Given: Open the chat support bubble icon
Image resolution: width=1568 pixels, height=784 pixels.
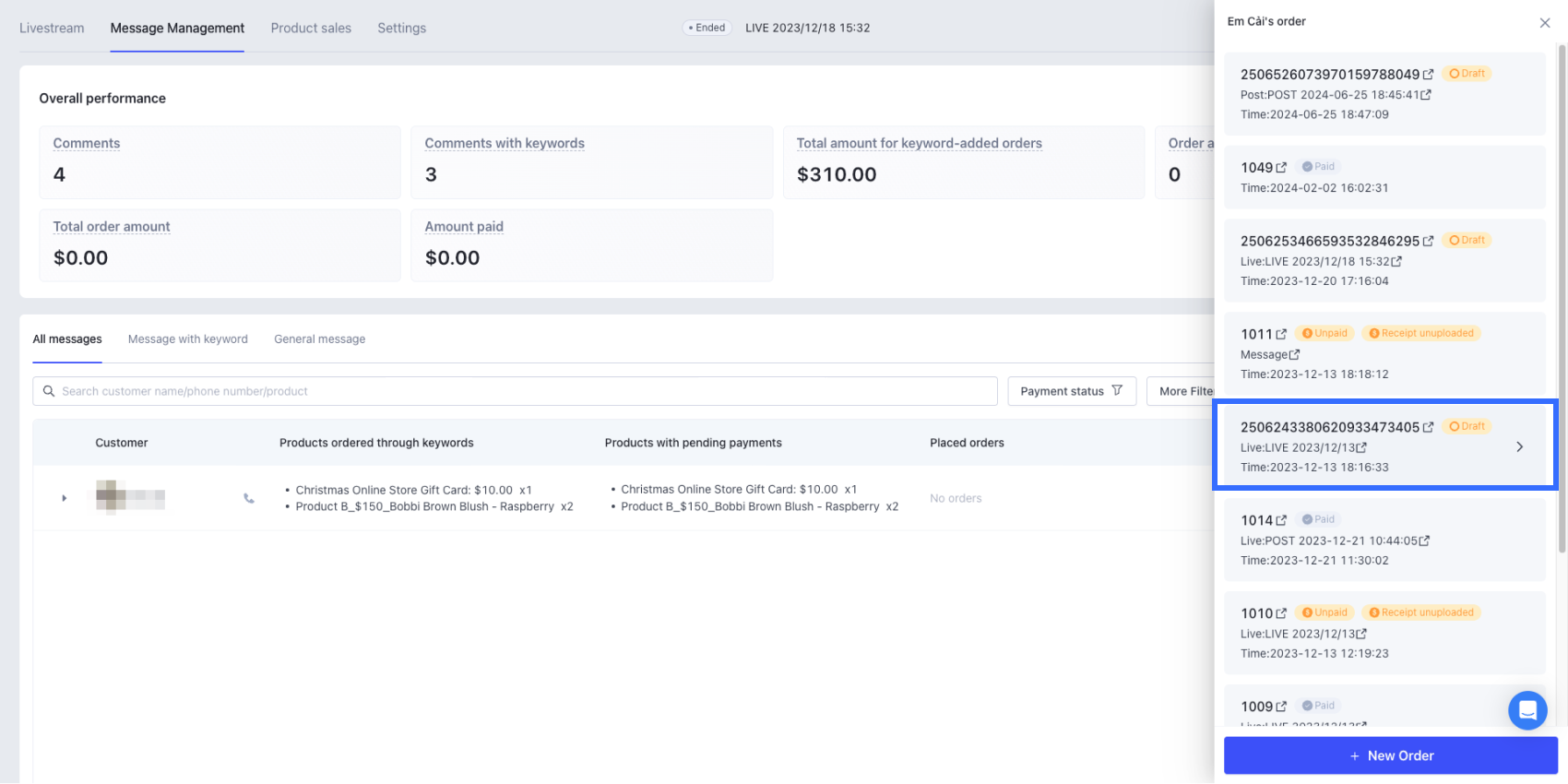Looking at the screenshot, I should pos(1526,710).
